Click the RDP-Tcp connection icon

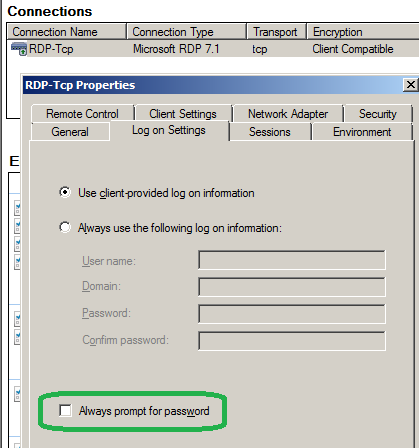19,49
